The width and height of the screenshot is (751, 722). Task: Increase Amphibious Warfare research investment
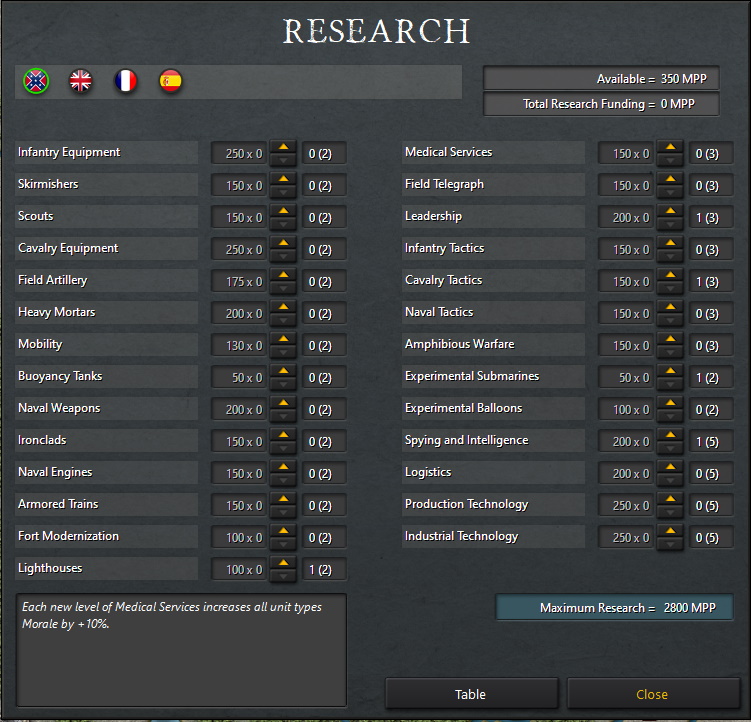point(671,339)
